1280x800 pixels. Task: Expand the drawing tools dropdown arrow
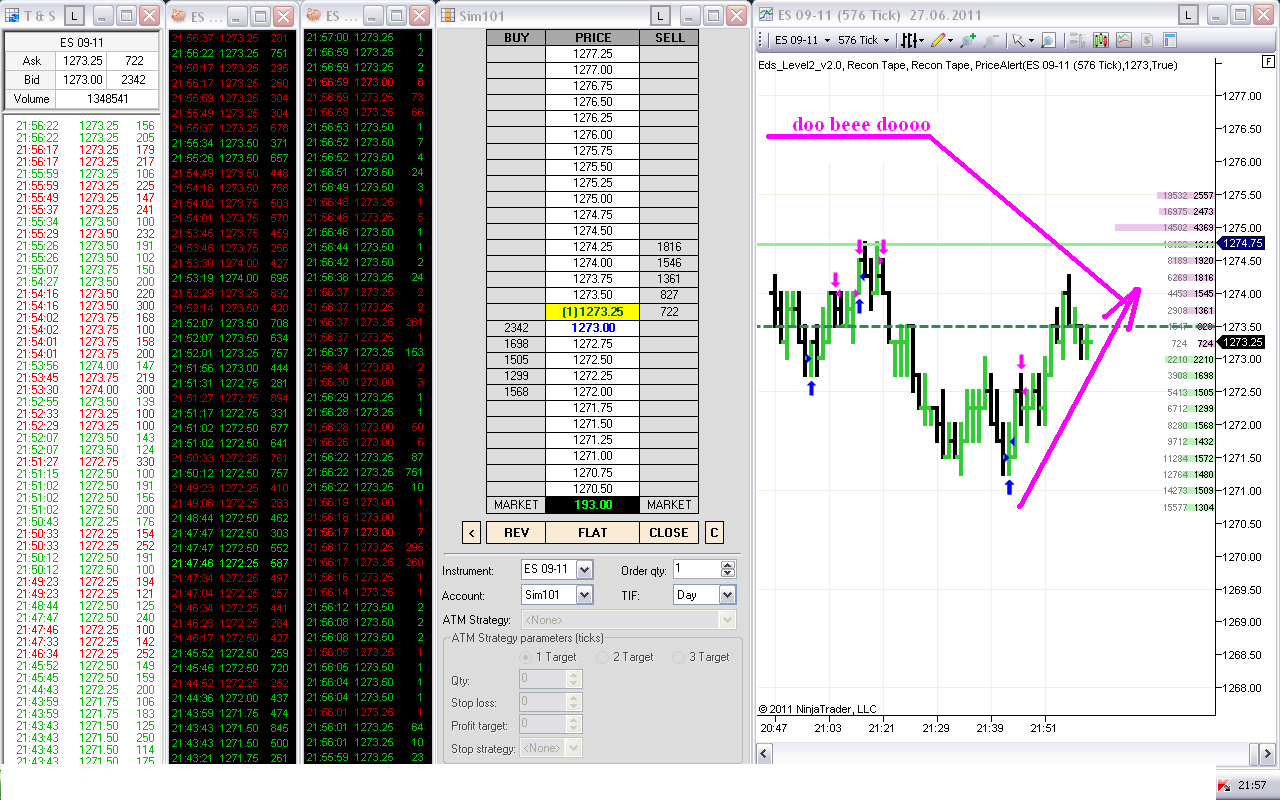pyautogui.click(x=950, y=40)
